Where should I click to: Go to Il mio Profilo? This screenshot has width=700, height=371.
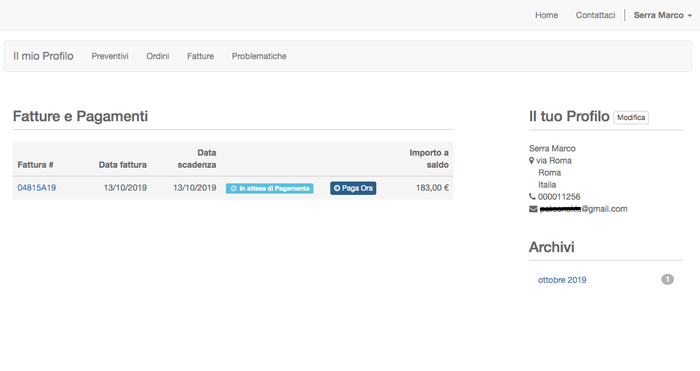point(43,56)
